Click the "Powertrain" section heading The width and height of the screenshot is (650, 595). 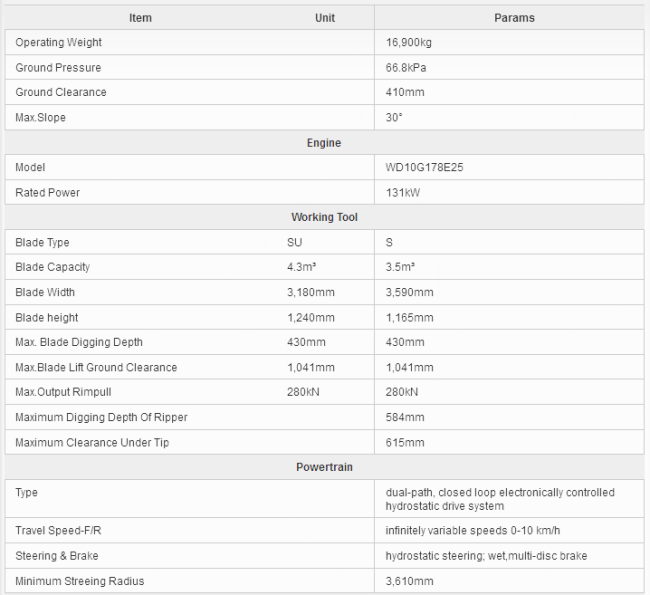tap(324, 467)
